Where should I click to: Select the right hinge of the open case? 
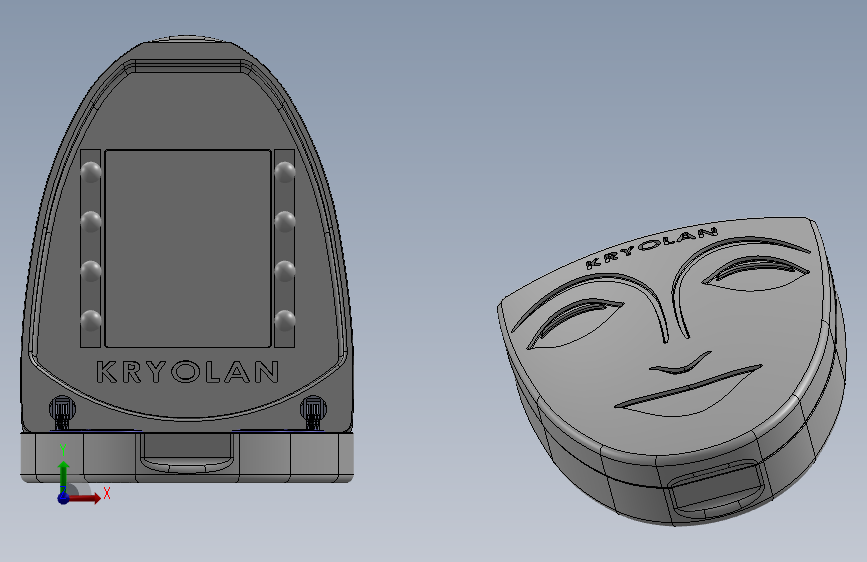coord(313,412)
